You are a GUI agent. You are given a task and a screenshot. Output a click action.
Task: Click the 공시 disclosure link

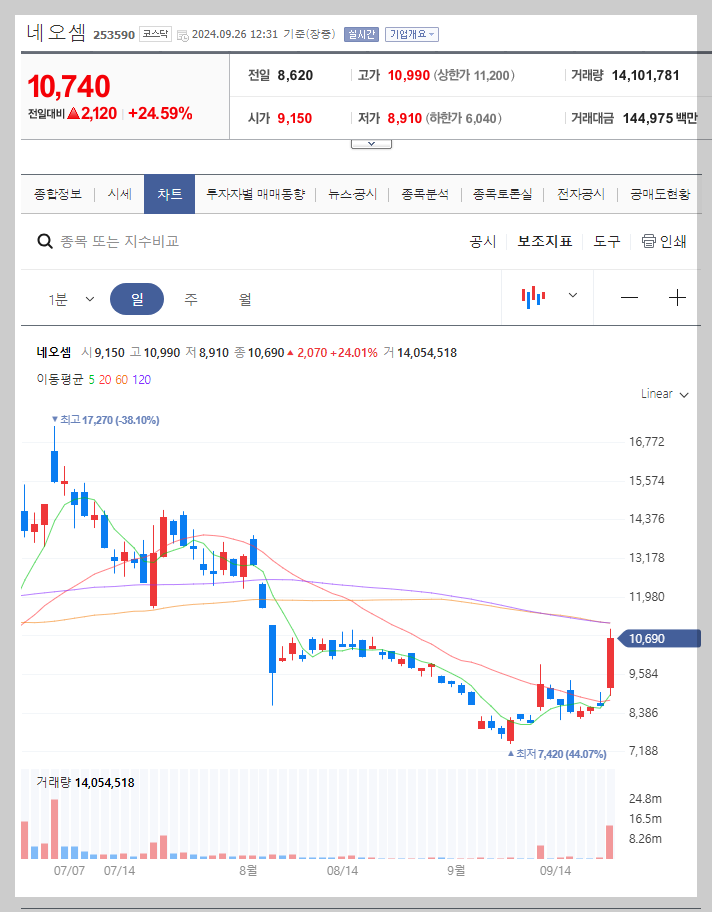pos(484,241)
